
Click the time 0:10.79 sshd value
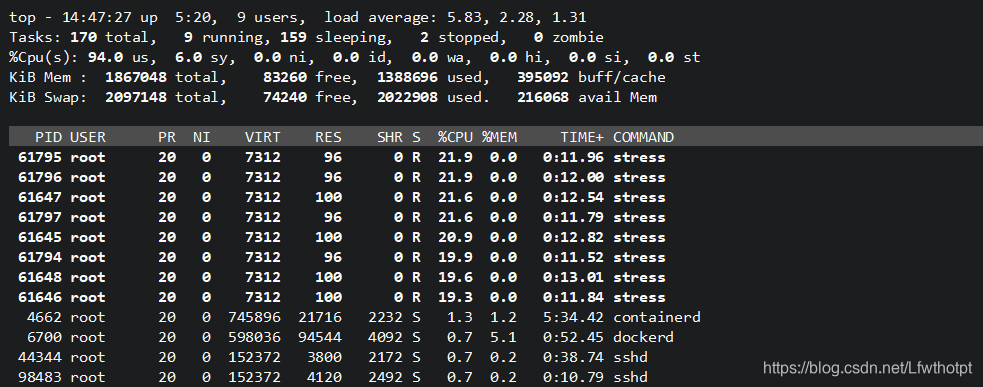574,378
